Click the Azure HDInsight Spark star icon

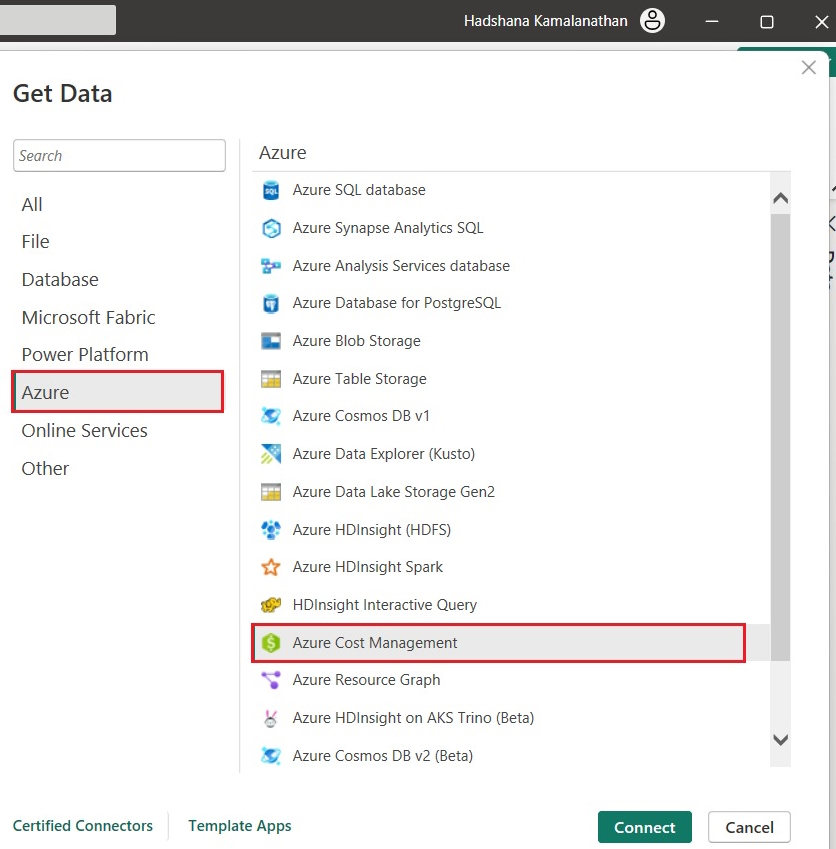[x=271, y=567]
